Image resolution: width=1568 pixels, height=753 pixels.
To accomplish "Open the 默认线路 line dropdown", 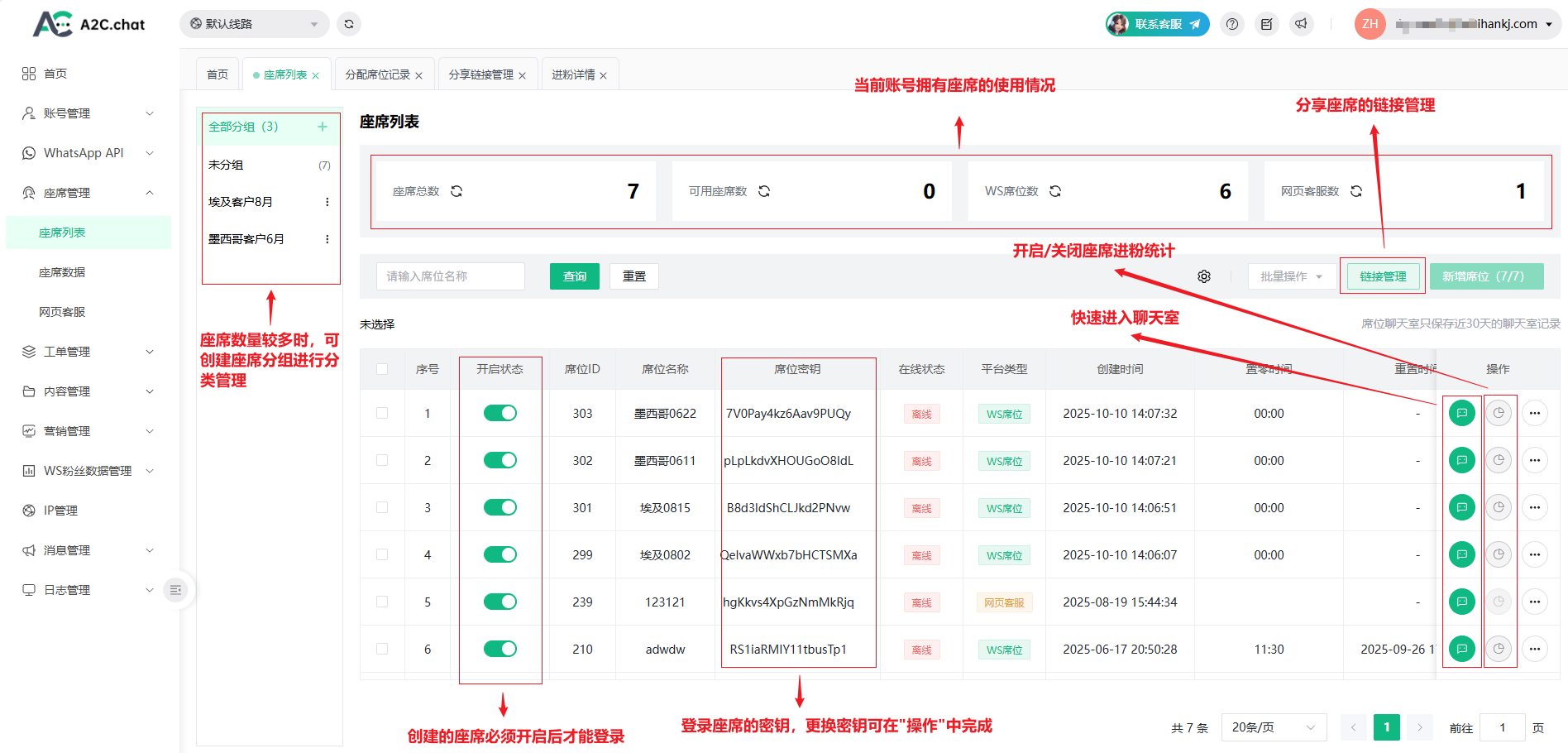I will pyautogui.click(x=254, y=24).
